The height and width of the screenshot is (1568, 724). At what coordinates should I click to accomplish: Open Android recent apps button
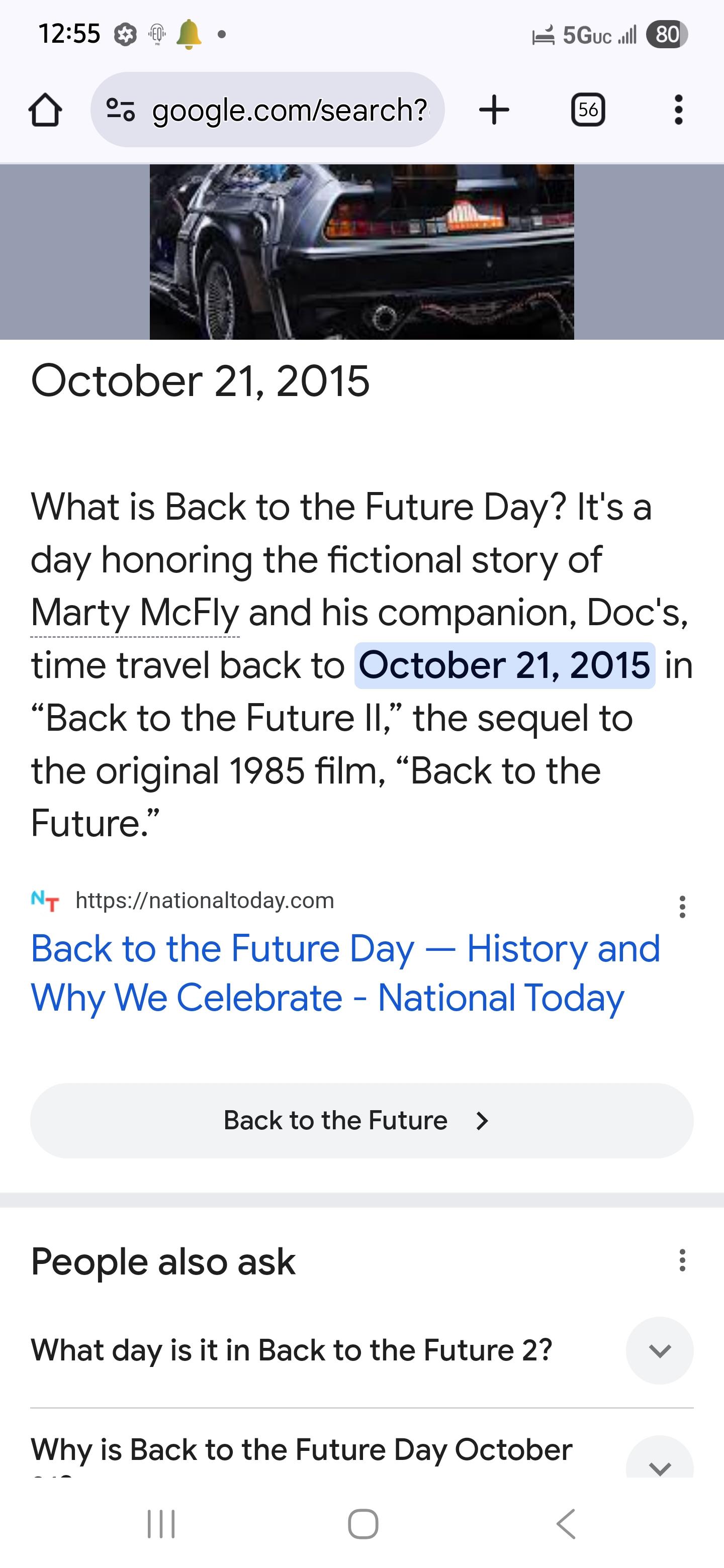point(161,1524)
